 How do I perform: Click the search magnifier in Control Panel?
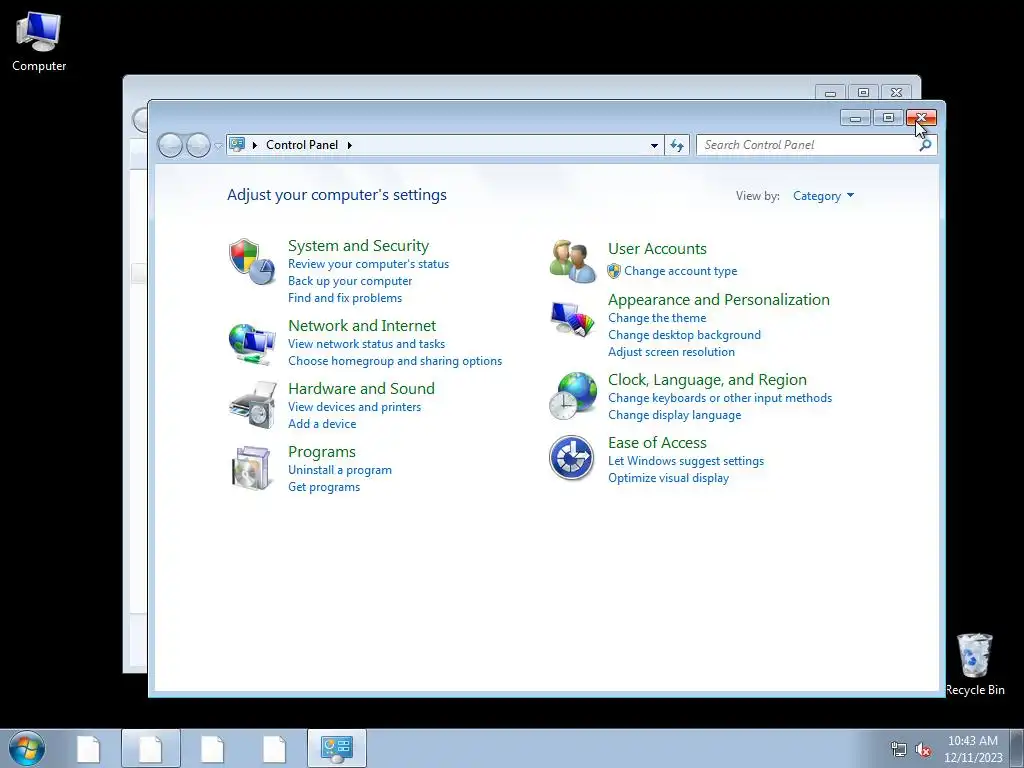pyautogui.click(x=925, y=145)
